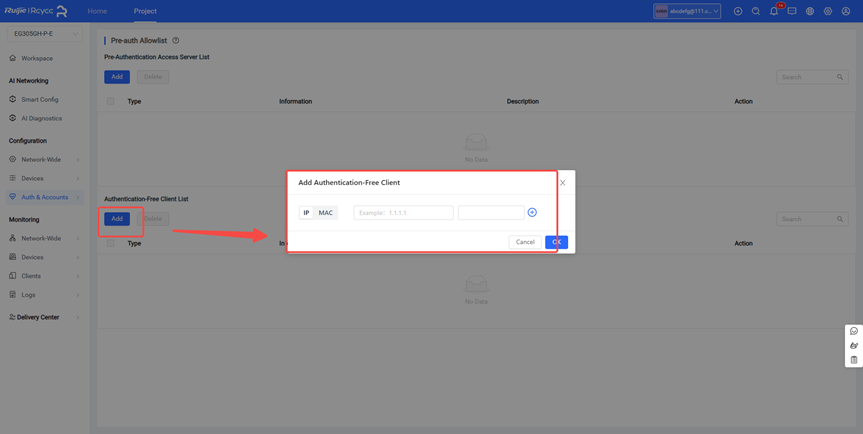Click the plus circle icon in header
The image size is (863, 434).
pos(738,11)
